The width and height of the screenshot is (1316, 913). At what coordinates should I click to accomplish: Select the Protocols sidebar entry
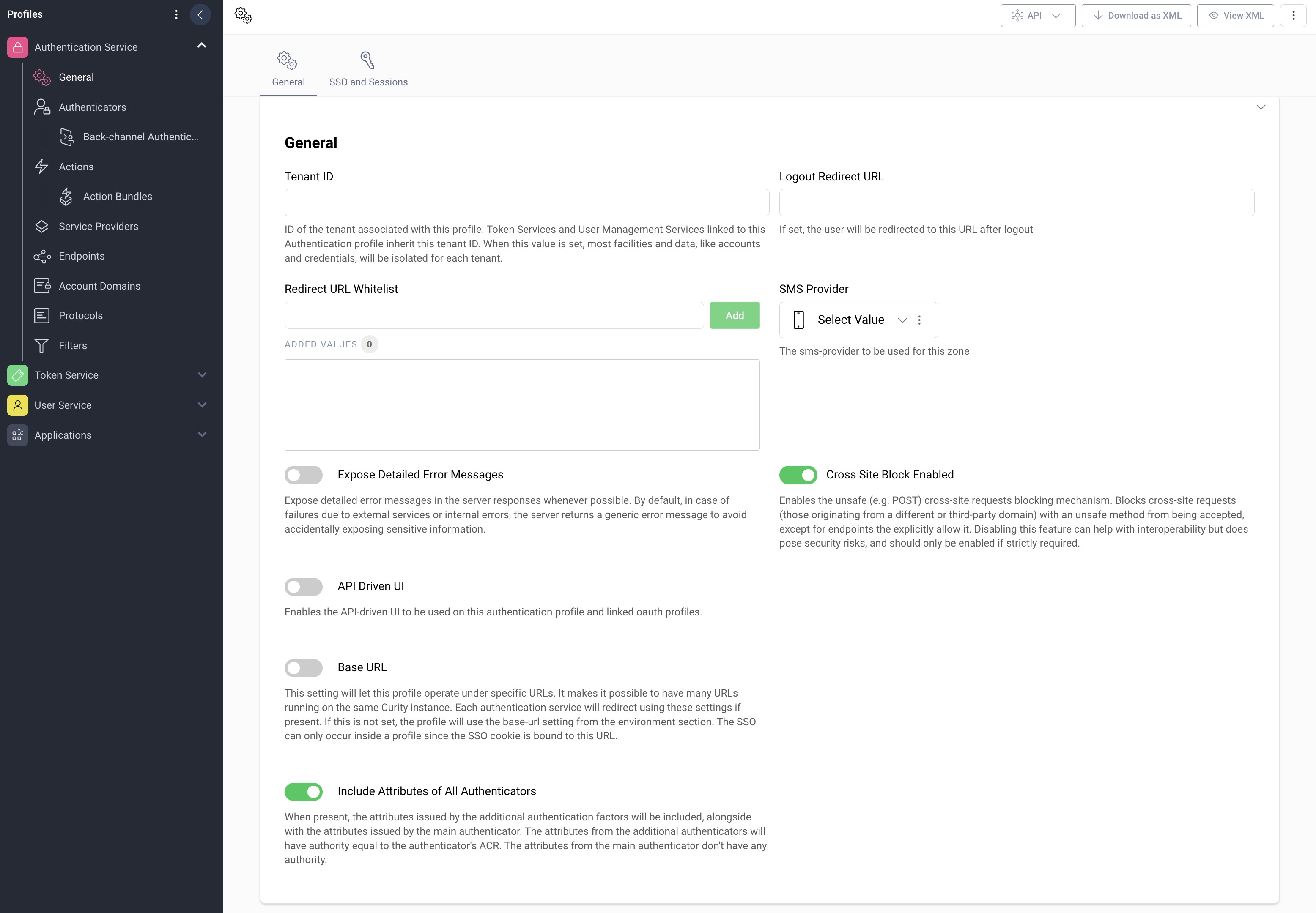[81, 315]
